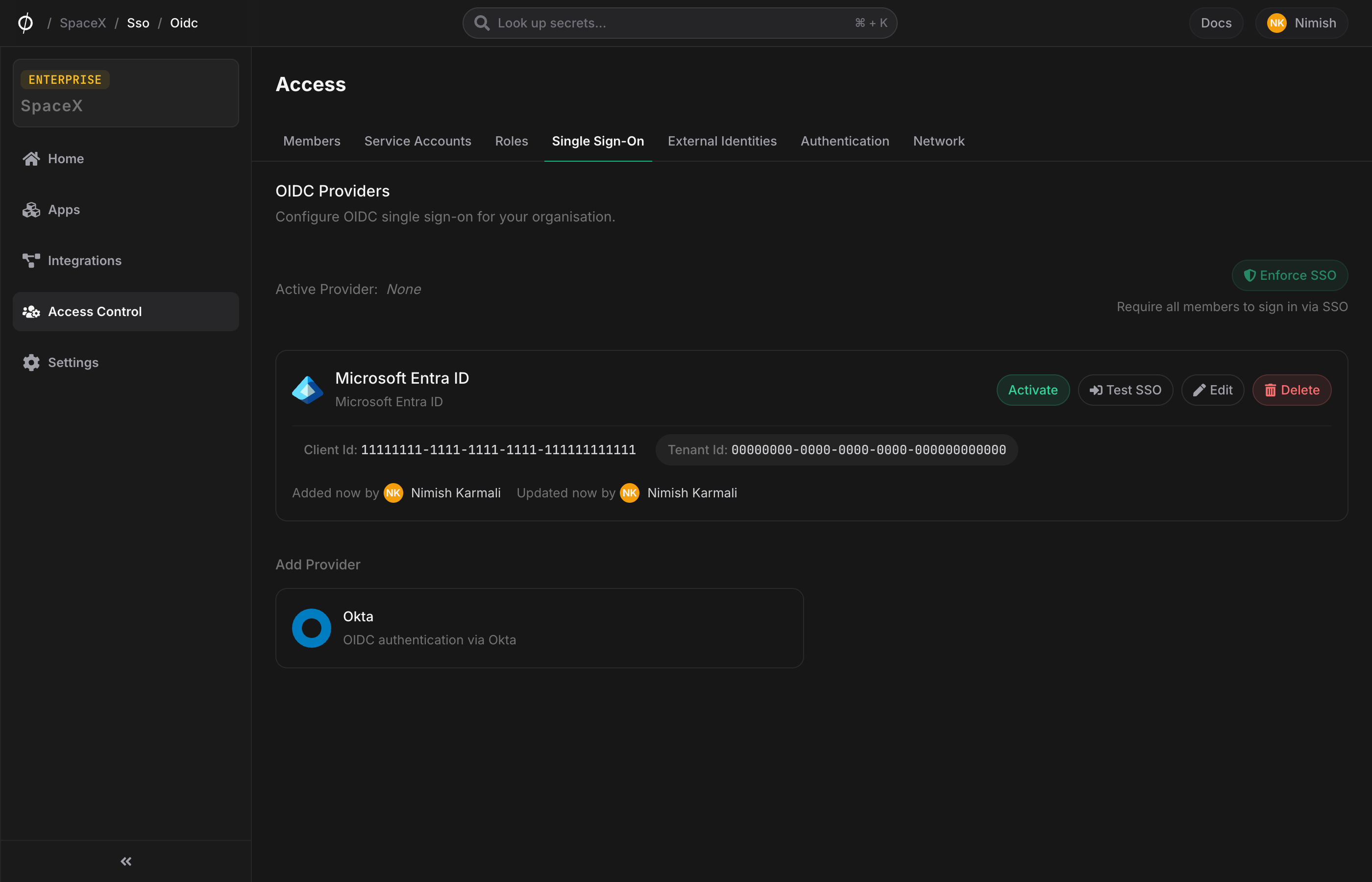This screenshot has height=882, width=1372.
Task: Select the Home icon in the sidebar
Action: pos(31,158)
